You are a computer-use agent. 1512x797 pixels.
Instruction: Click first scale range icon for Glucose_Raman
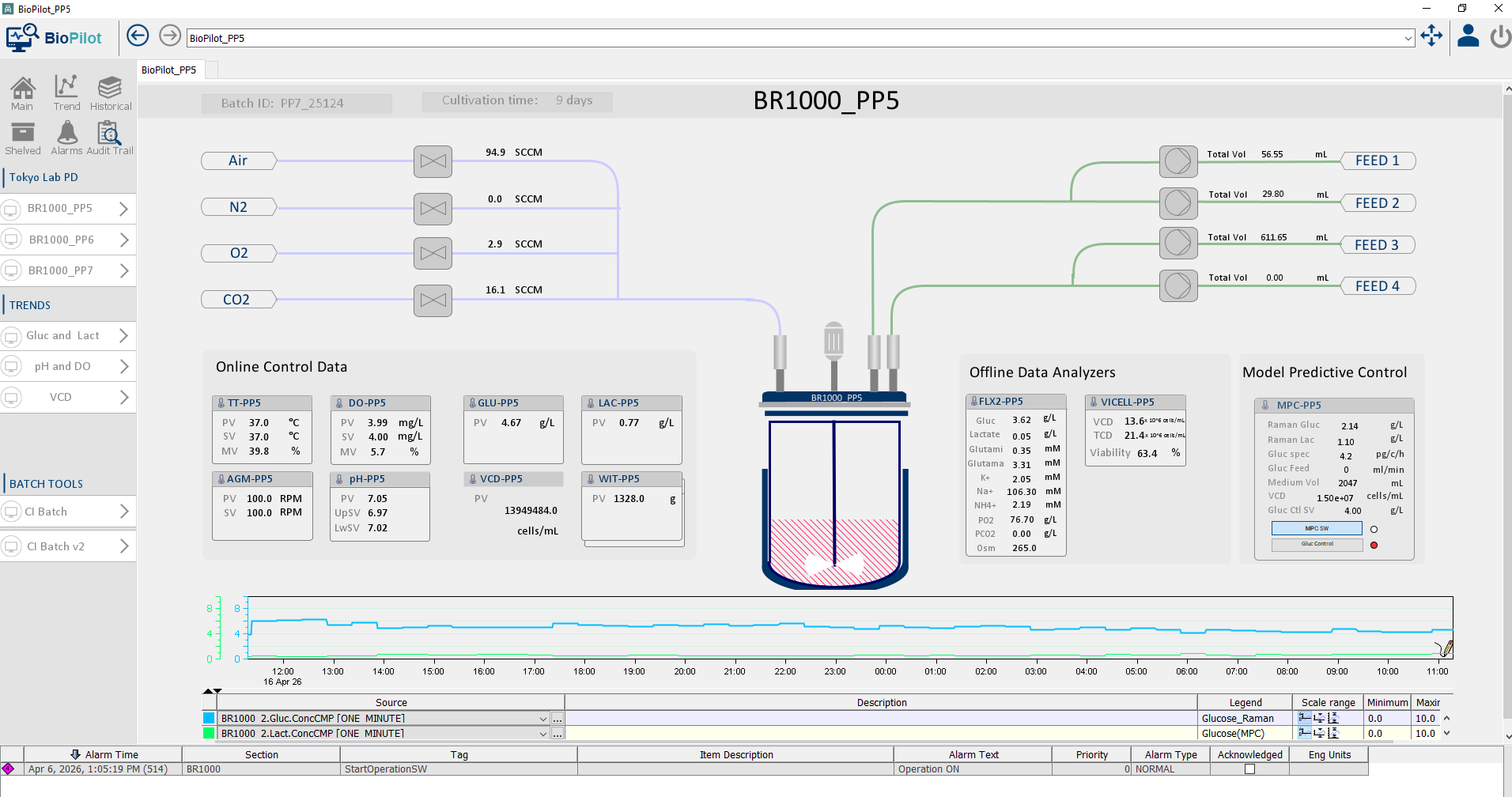(x=1305, y=718)
